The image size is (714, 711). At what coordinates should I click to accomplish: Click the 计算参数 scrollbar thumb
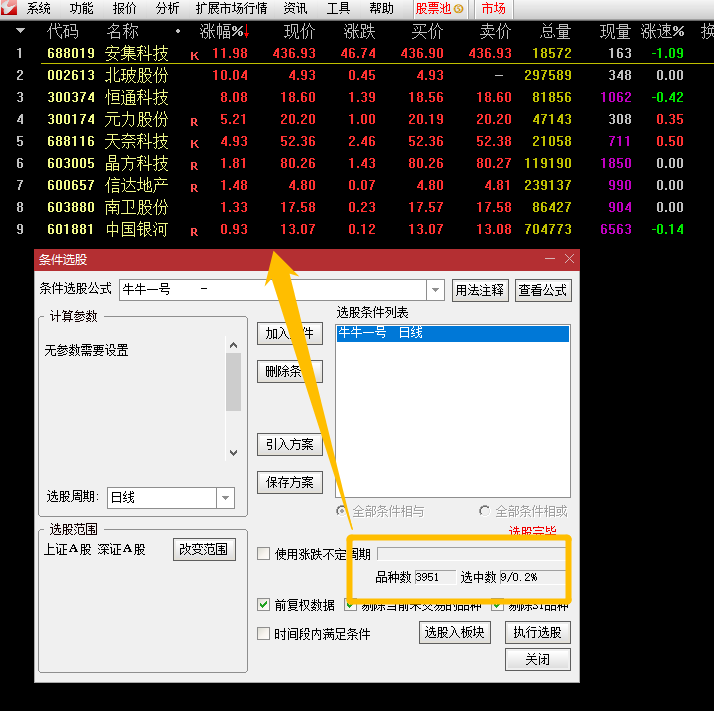[x=234, y=382]
